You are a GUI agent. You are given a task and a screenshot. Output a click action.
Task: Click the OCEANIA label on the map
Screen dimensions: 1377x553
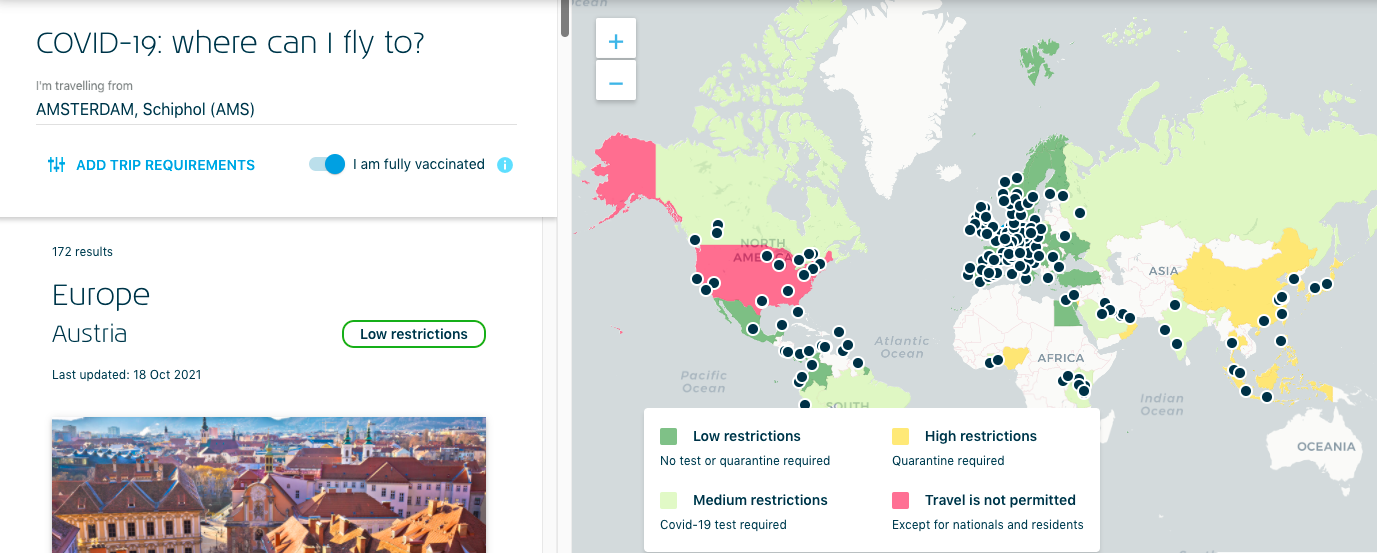(1326, 447)
